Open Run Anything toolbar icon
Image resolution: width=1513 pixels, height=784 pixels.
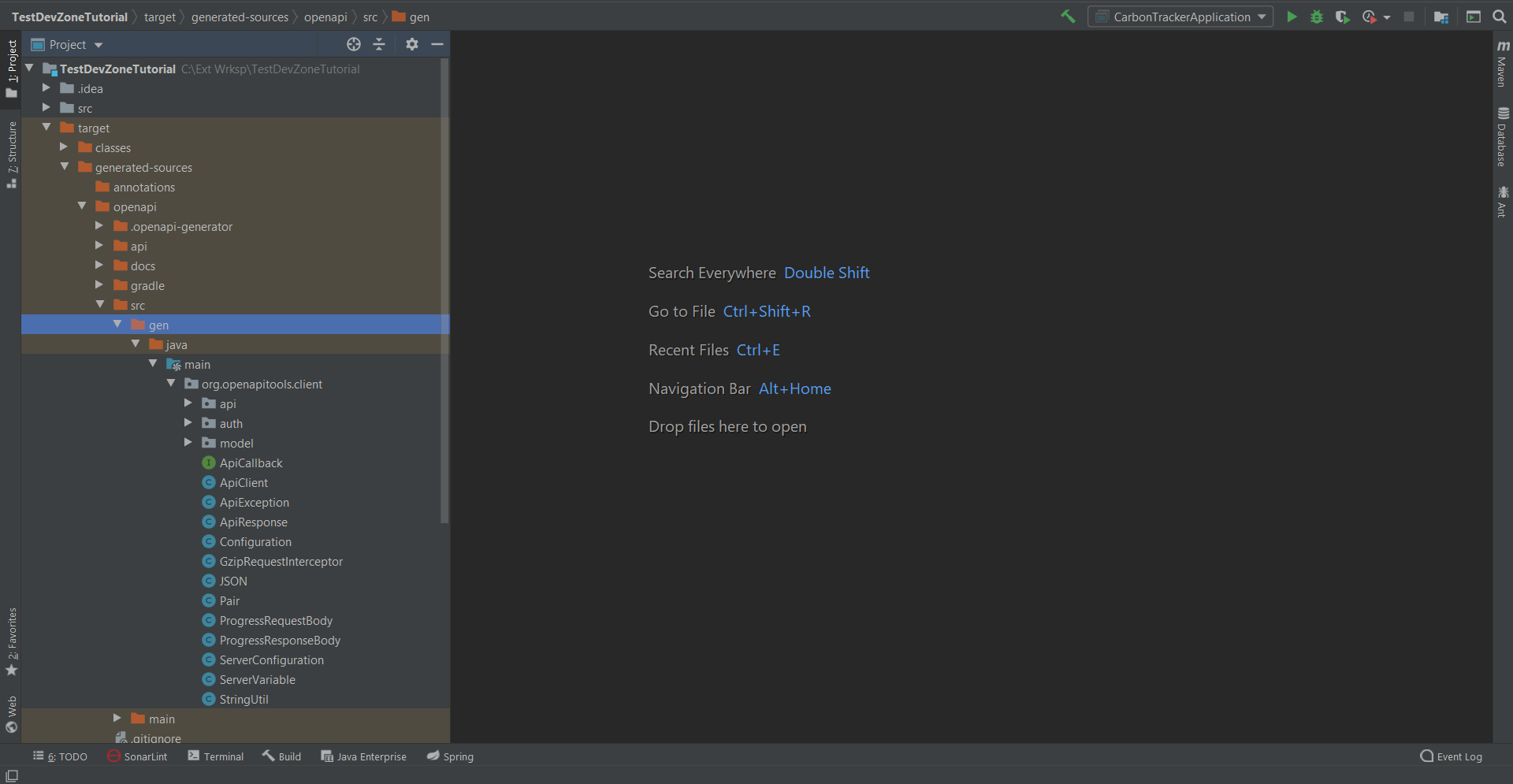(x=1474, y=17)
